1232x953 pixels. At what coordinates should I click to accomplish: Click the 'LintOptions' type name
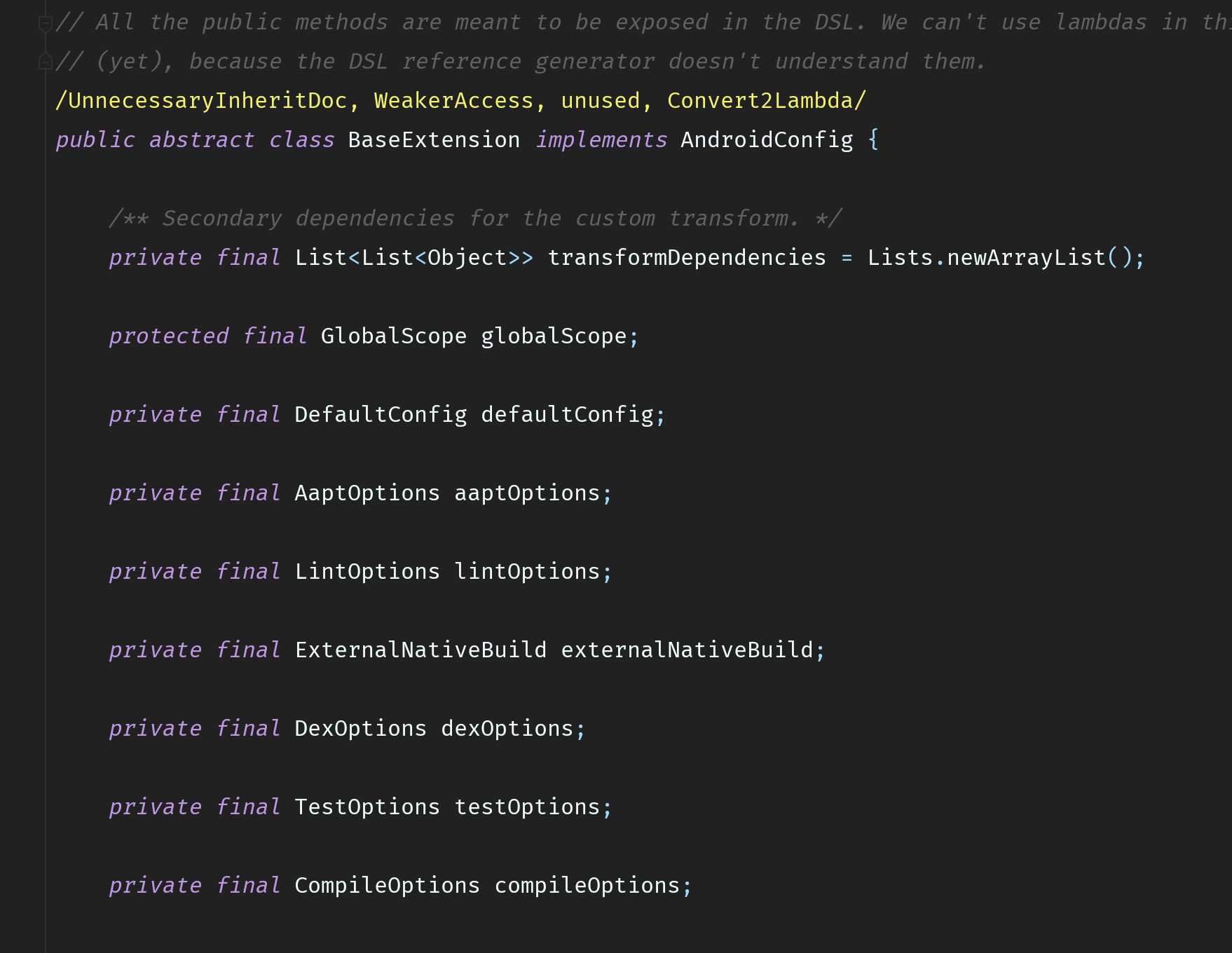[x=367, y=572]
